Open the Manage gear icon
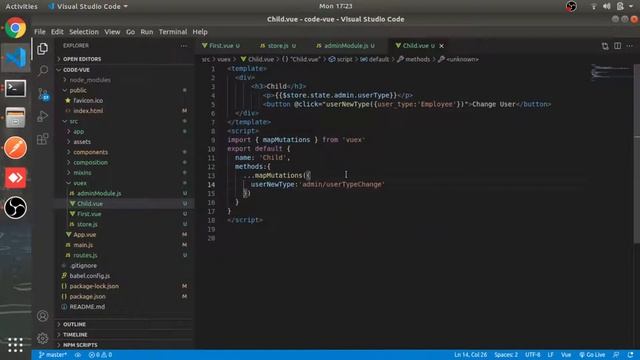This screenshot has width=640, height=360. click(x=42, y=338)
